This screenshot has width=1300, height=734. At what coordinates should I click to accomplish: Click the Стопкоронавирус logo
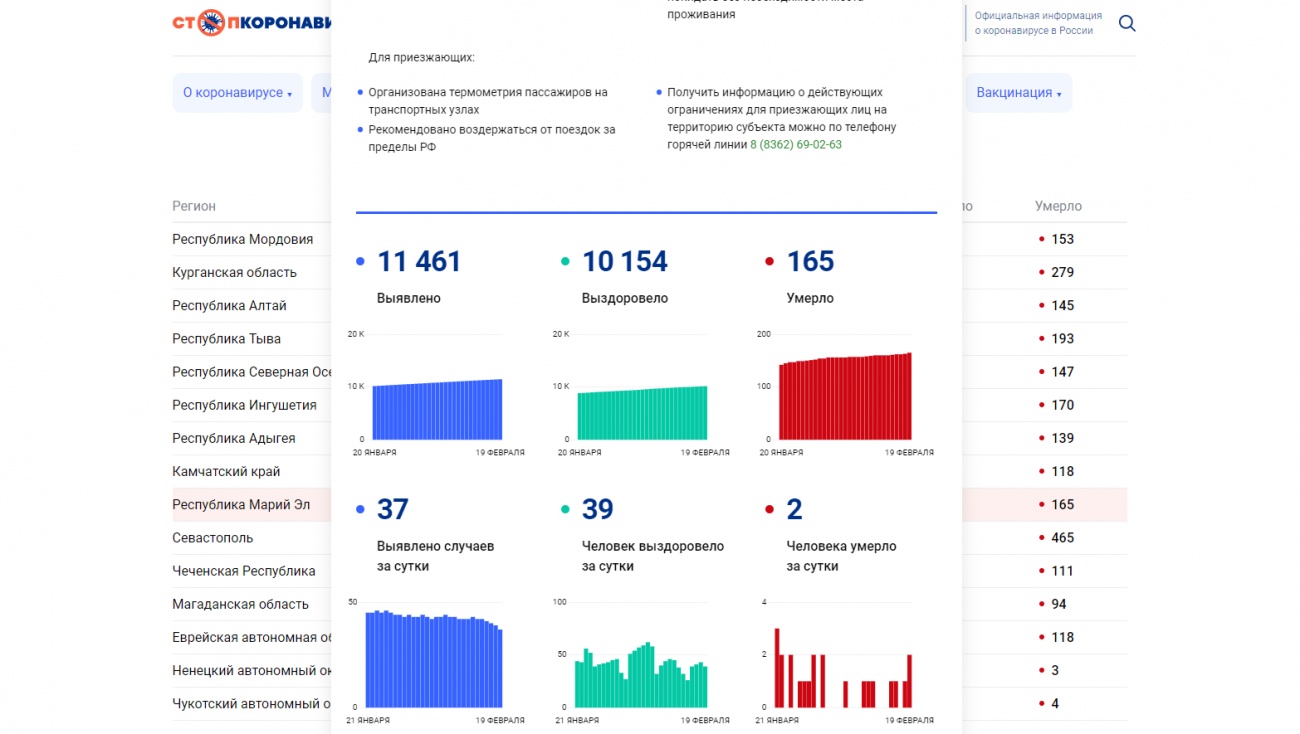[251, 23]
